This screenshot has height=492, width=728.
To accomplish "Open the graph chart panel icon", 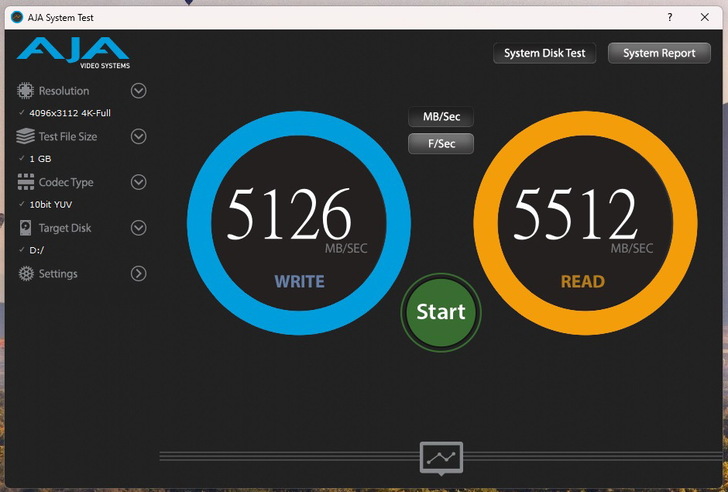I will (441, 458).
